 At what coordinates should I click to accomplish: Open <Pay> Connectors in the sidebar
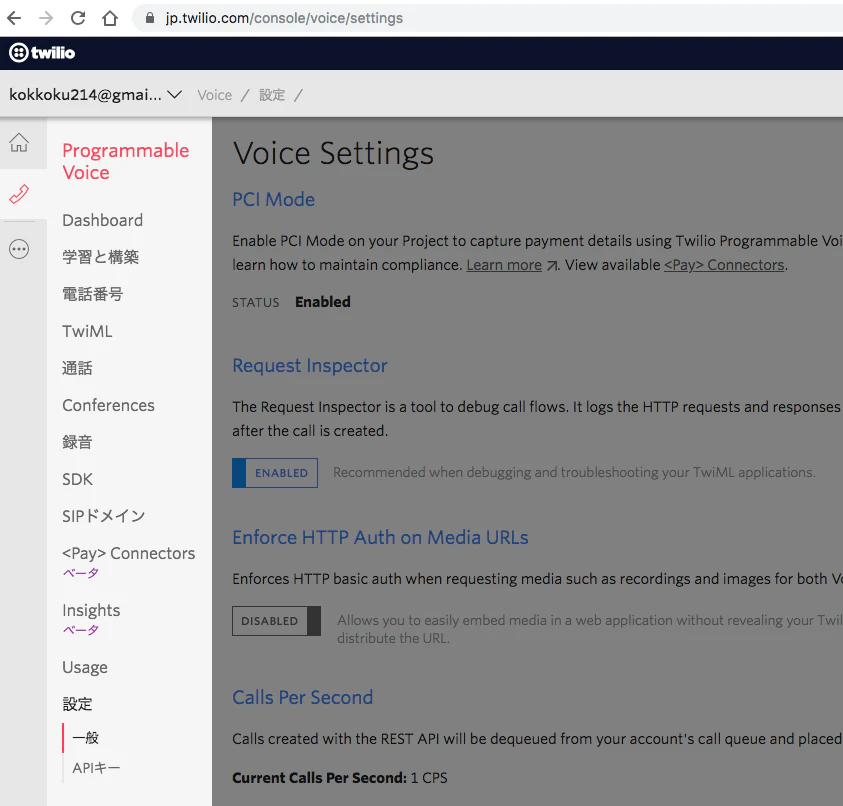click(x=128, y=553)
